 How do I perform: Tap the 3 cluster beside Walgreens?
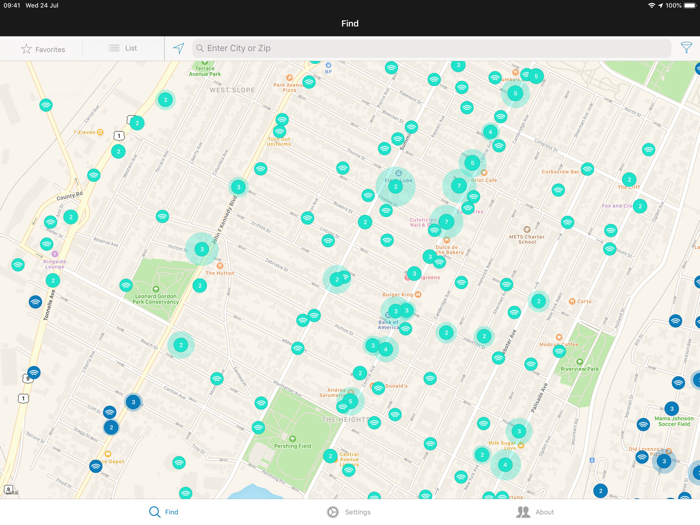click(x=414, y=273)
